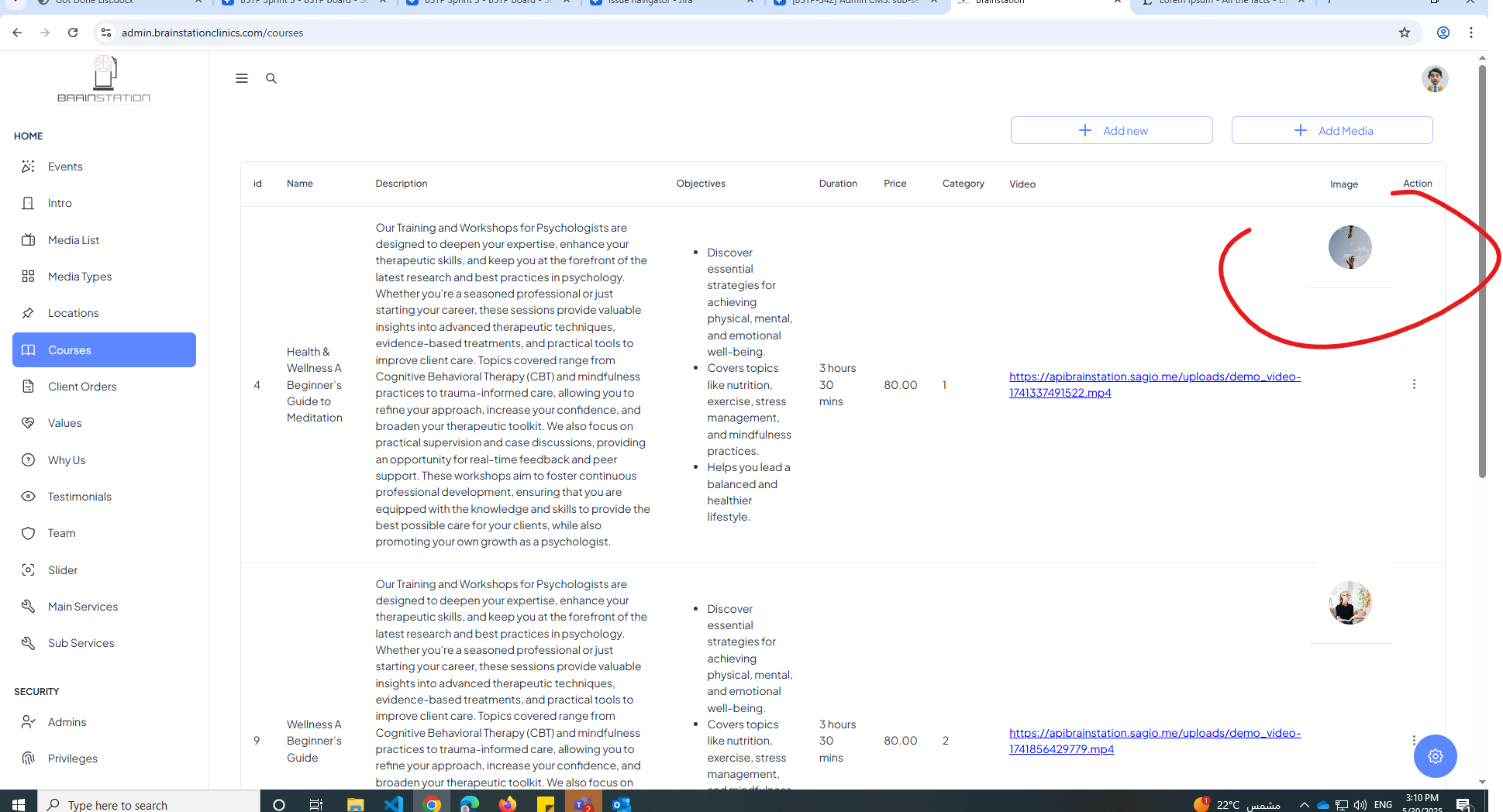Click the search magnifier icon
The width and height of the screenshot is (1503, 812).
pos(271,78)
